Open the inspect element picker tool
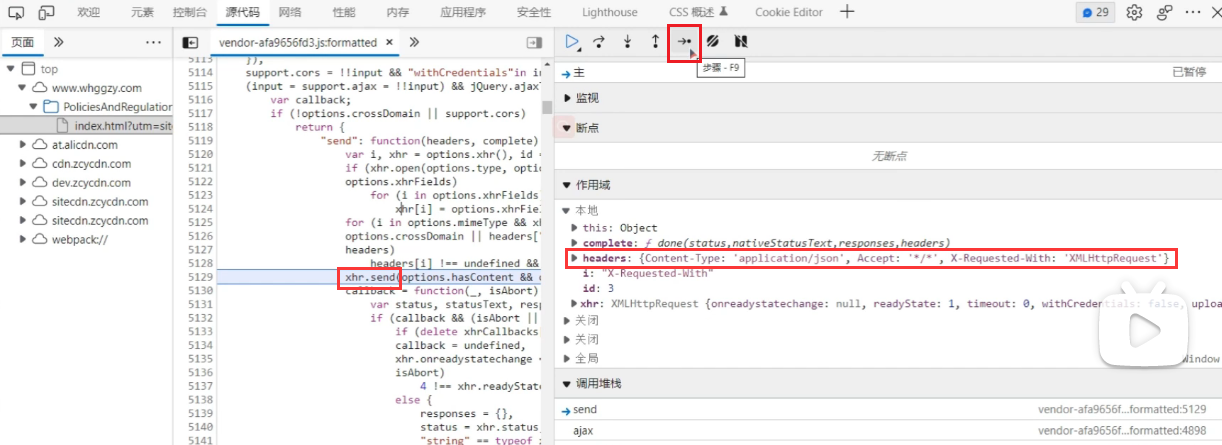Viewport: 1222px width, 445px height. pyautogui.click(x=17, y=12)
